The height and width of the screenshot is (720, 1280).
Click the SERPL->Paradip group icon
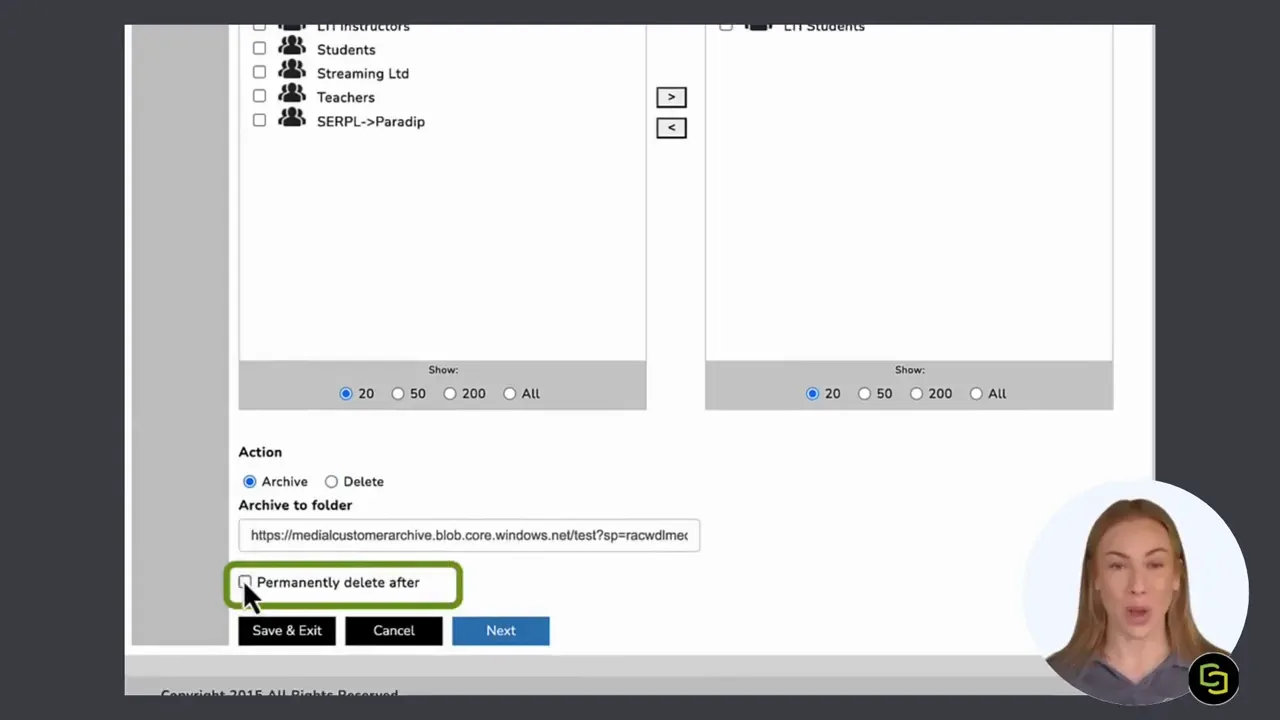coord(291,118)
